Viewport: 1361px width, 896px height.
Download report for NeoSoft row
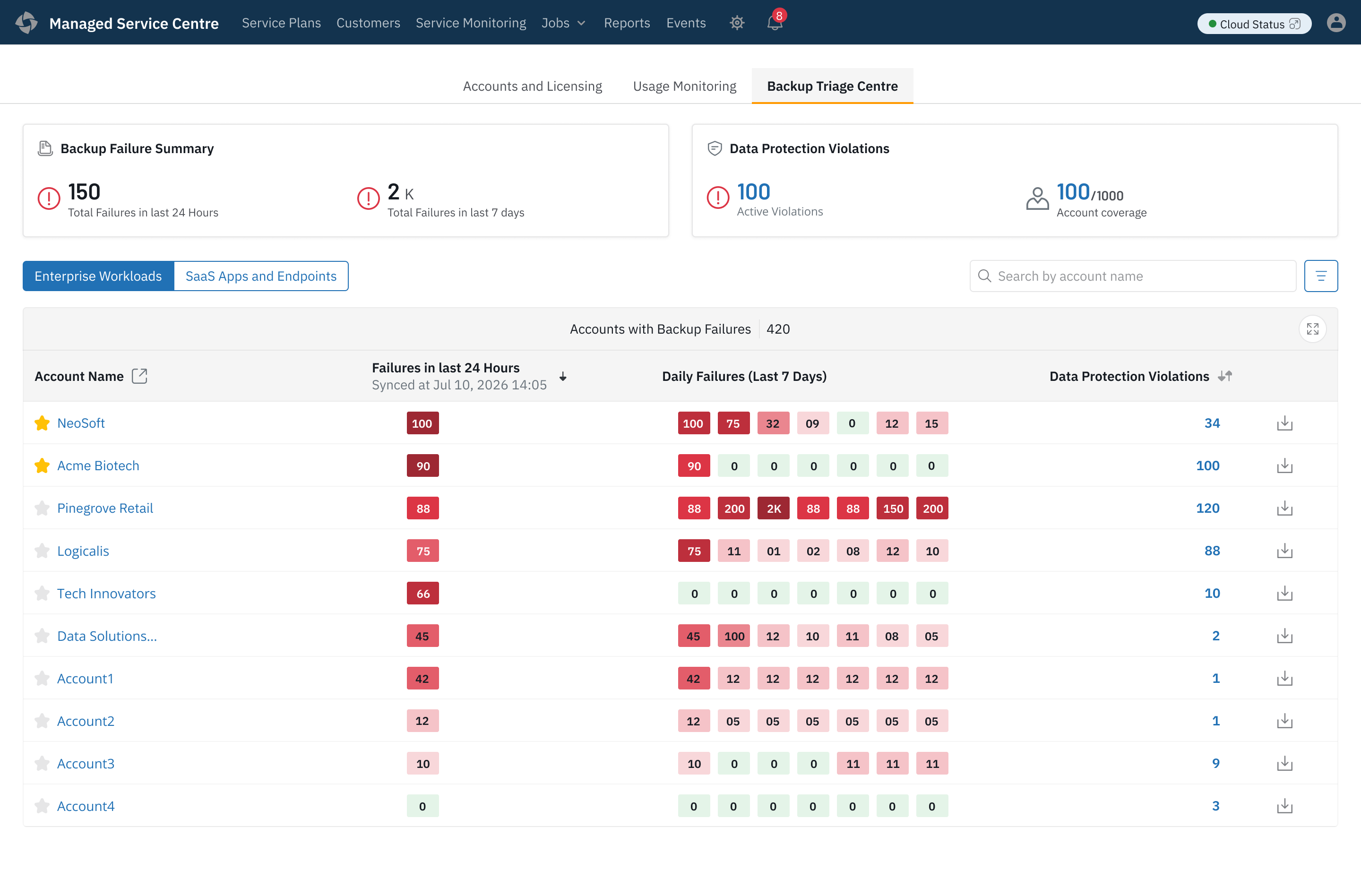[x=1284, y=423]
